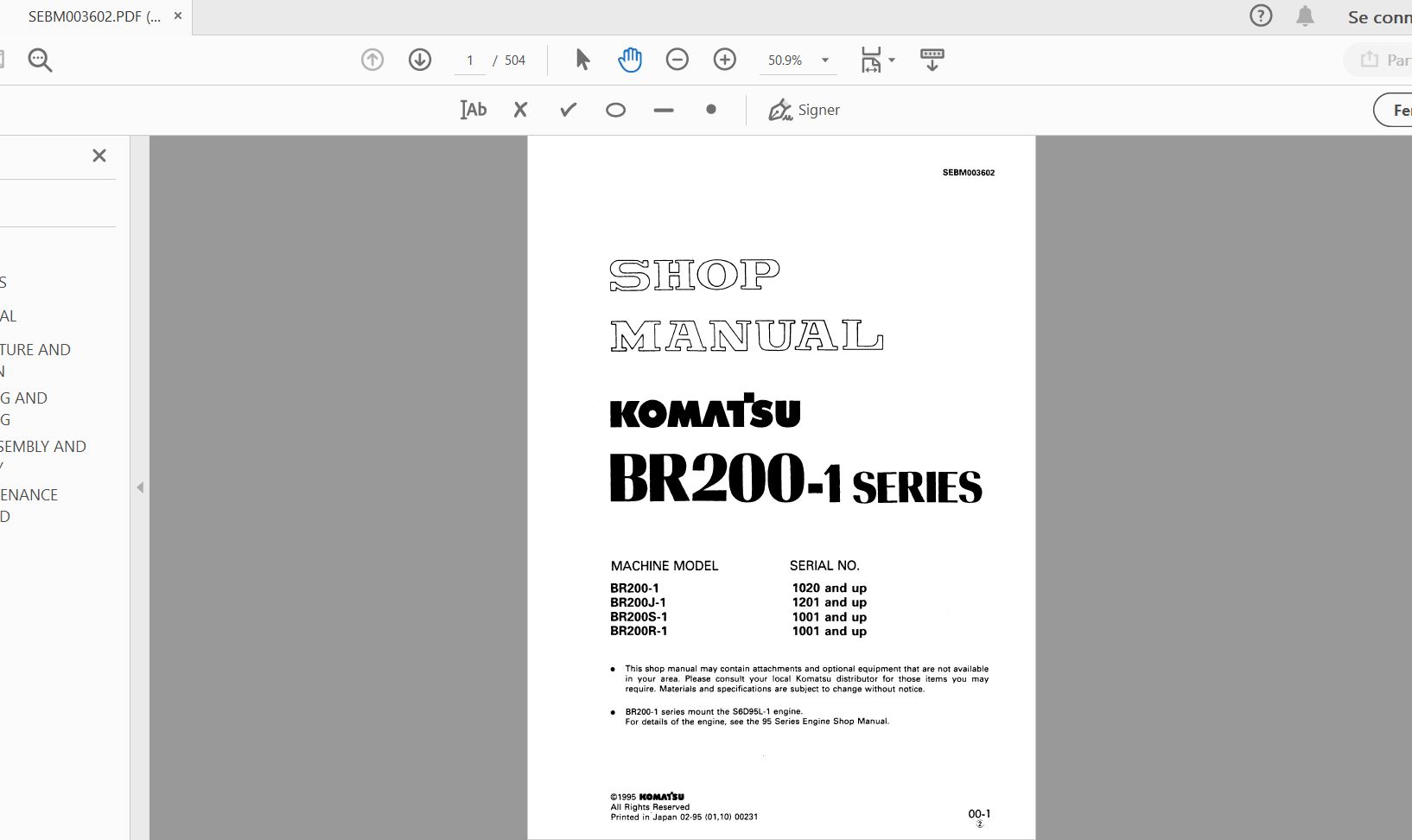The width and height of the screenshot is (1412, 840).
Task: Activate the hand pan tool
Action: click(630, 60)
